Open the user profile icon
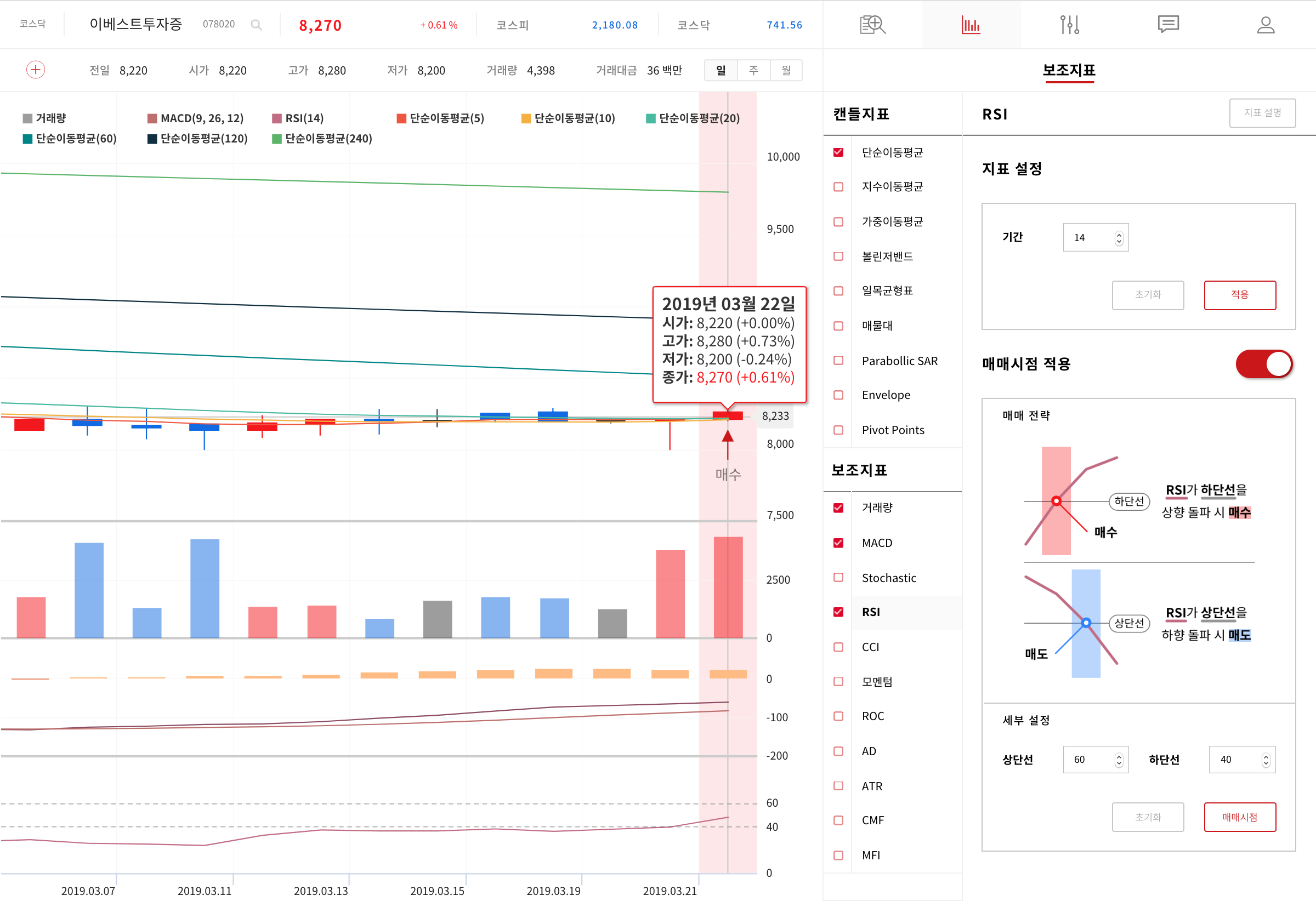The image size is (1316, 901). coord(1266,25)
